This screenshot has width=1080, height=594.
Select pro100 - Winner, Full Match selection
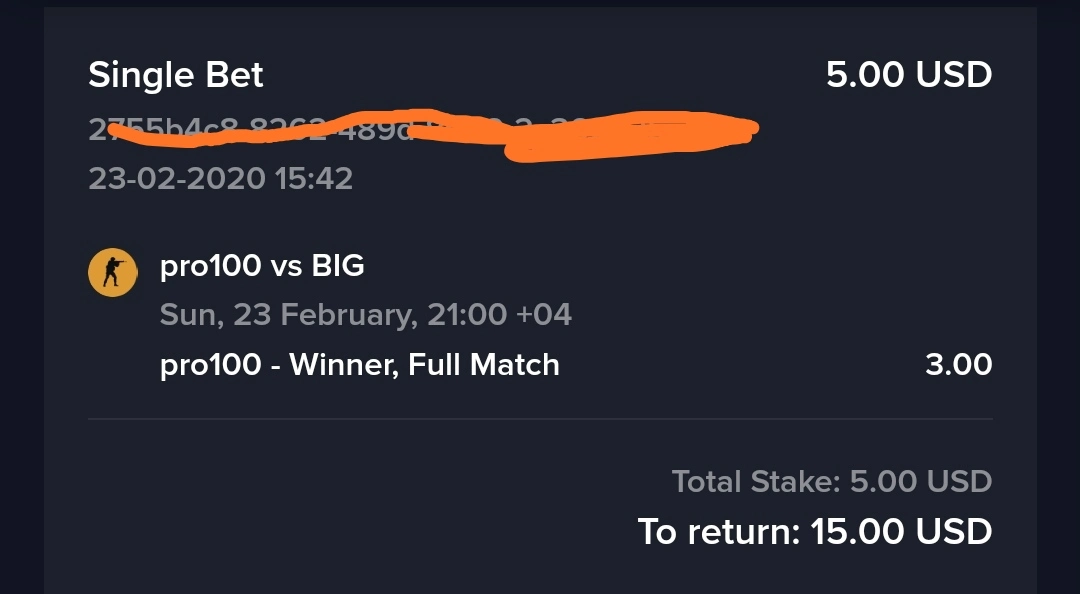tap(360, 365)
